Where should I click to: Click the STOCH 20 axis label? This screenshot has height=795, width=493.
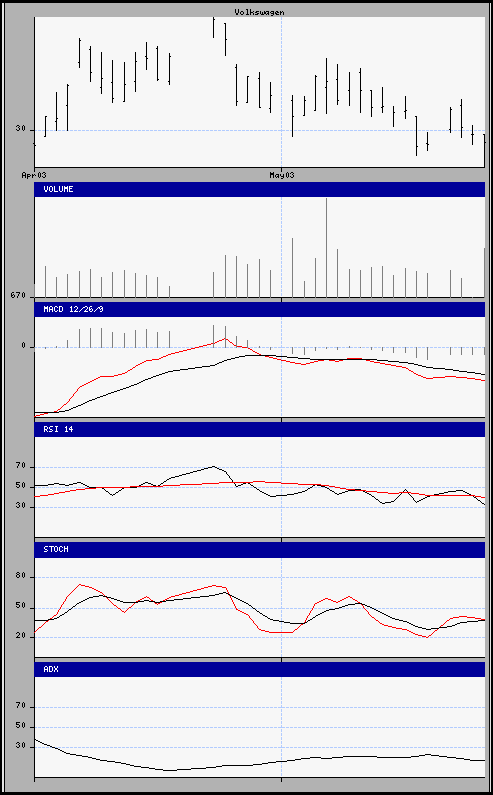pyautogui.click(x=21, y=636)
